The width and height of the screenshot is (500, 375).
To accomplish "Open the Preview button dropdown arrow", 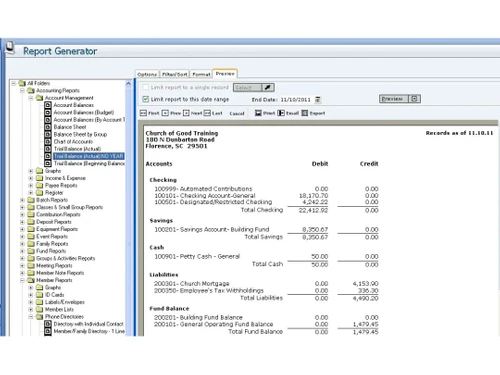I will tap(414, 99).
